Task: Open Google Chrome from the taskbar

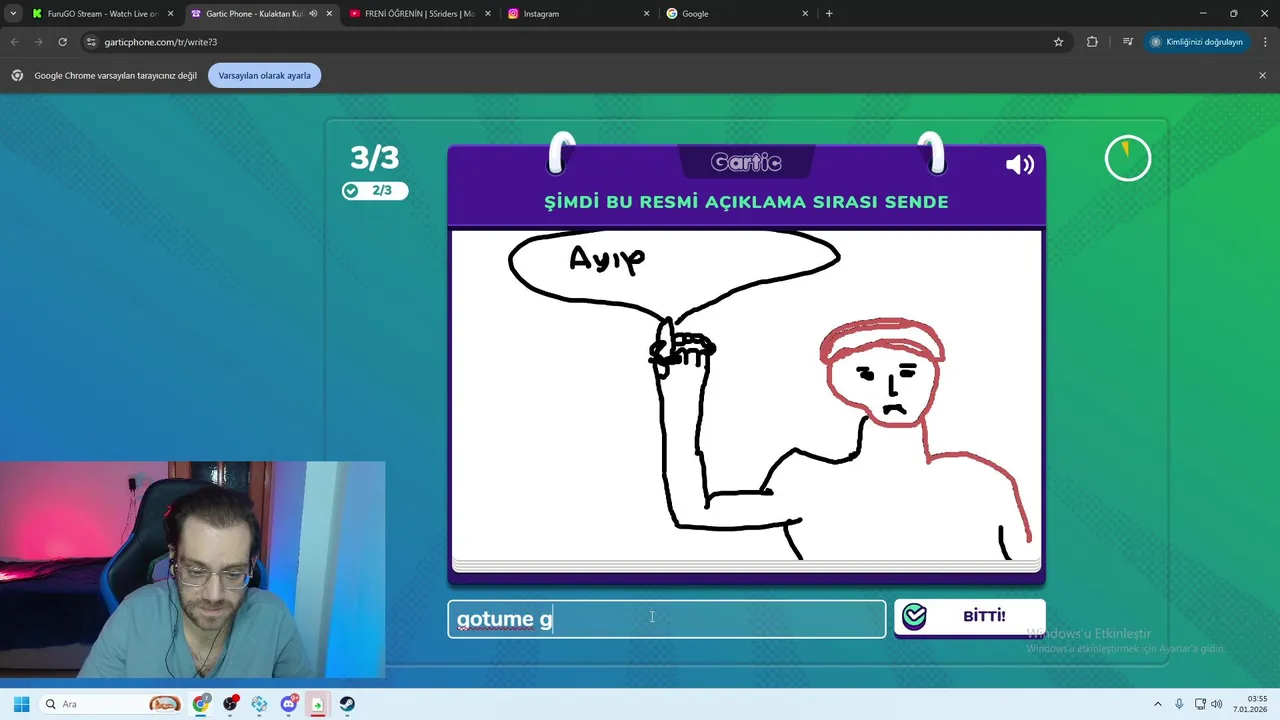Action: [201, 704]
